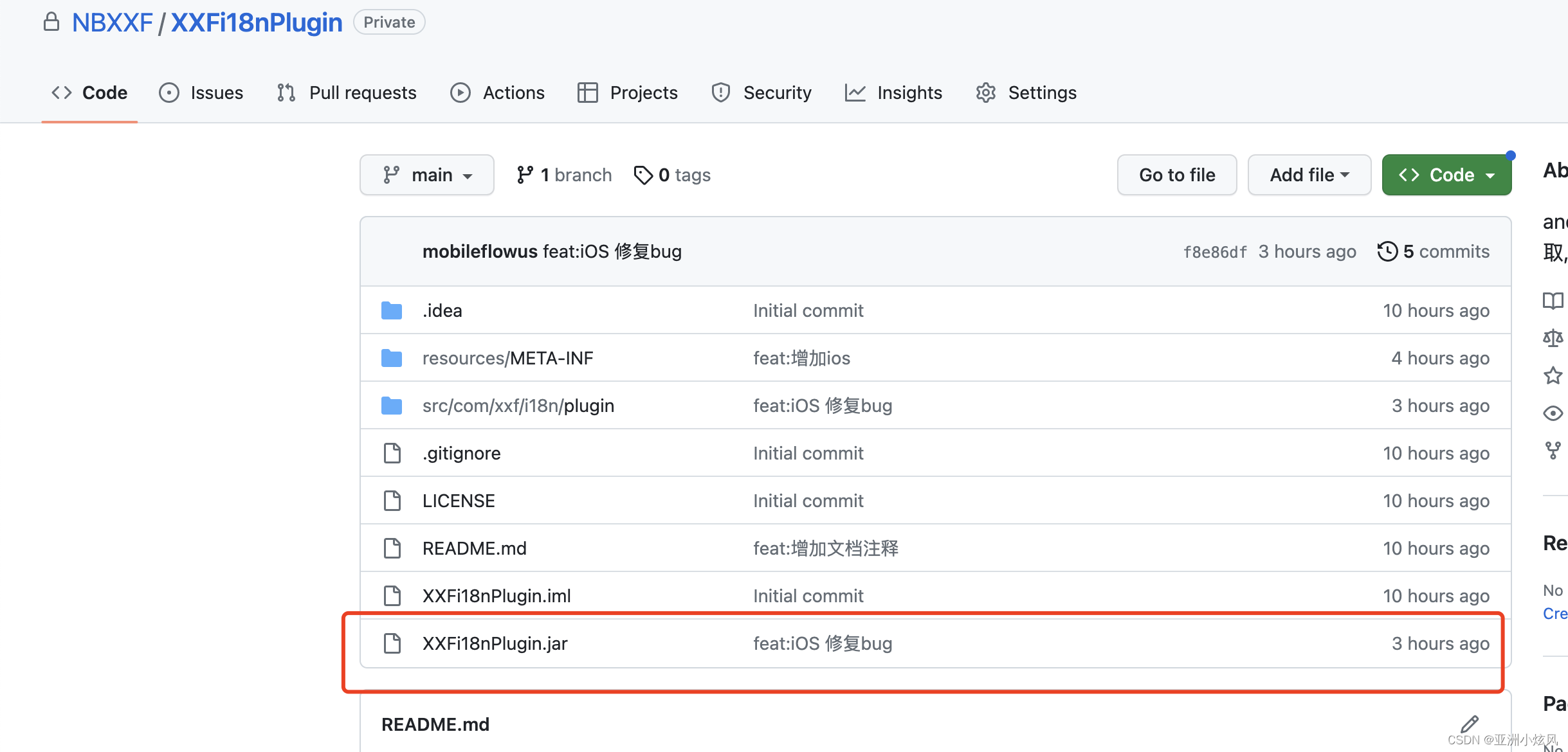Expand the main branch dropdown
The height and width of the screenshot is (752, 1568).
coord(426,174)
